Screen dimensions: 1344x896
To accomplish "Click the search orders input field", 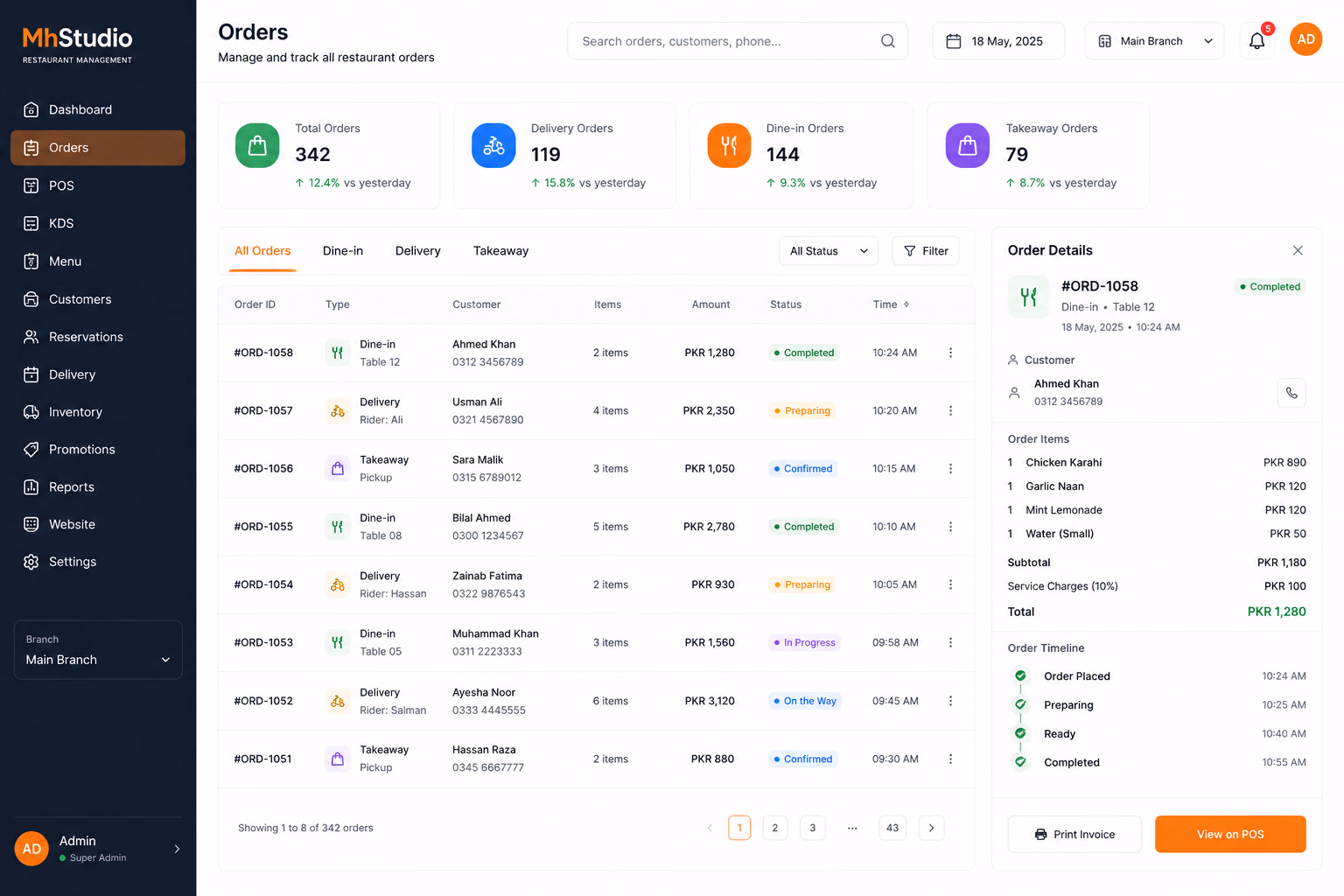I will (x=738, y=41).
